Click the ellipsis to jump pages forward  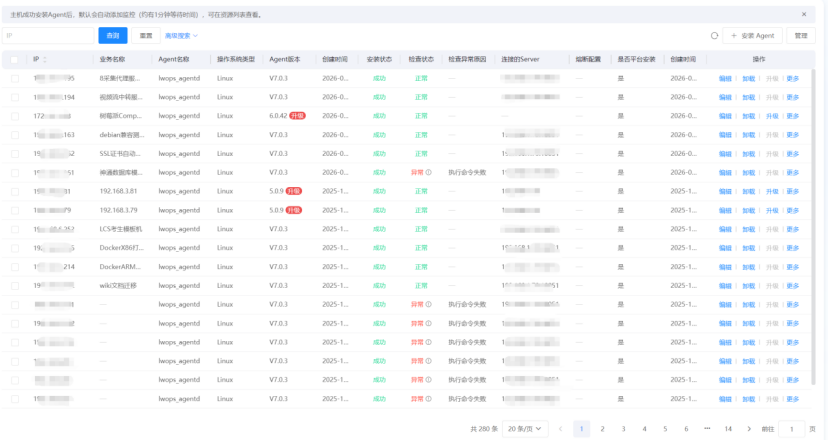pyautogui.click(x=707, y=428)
